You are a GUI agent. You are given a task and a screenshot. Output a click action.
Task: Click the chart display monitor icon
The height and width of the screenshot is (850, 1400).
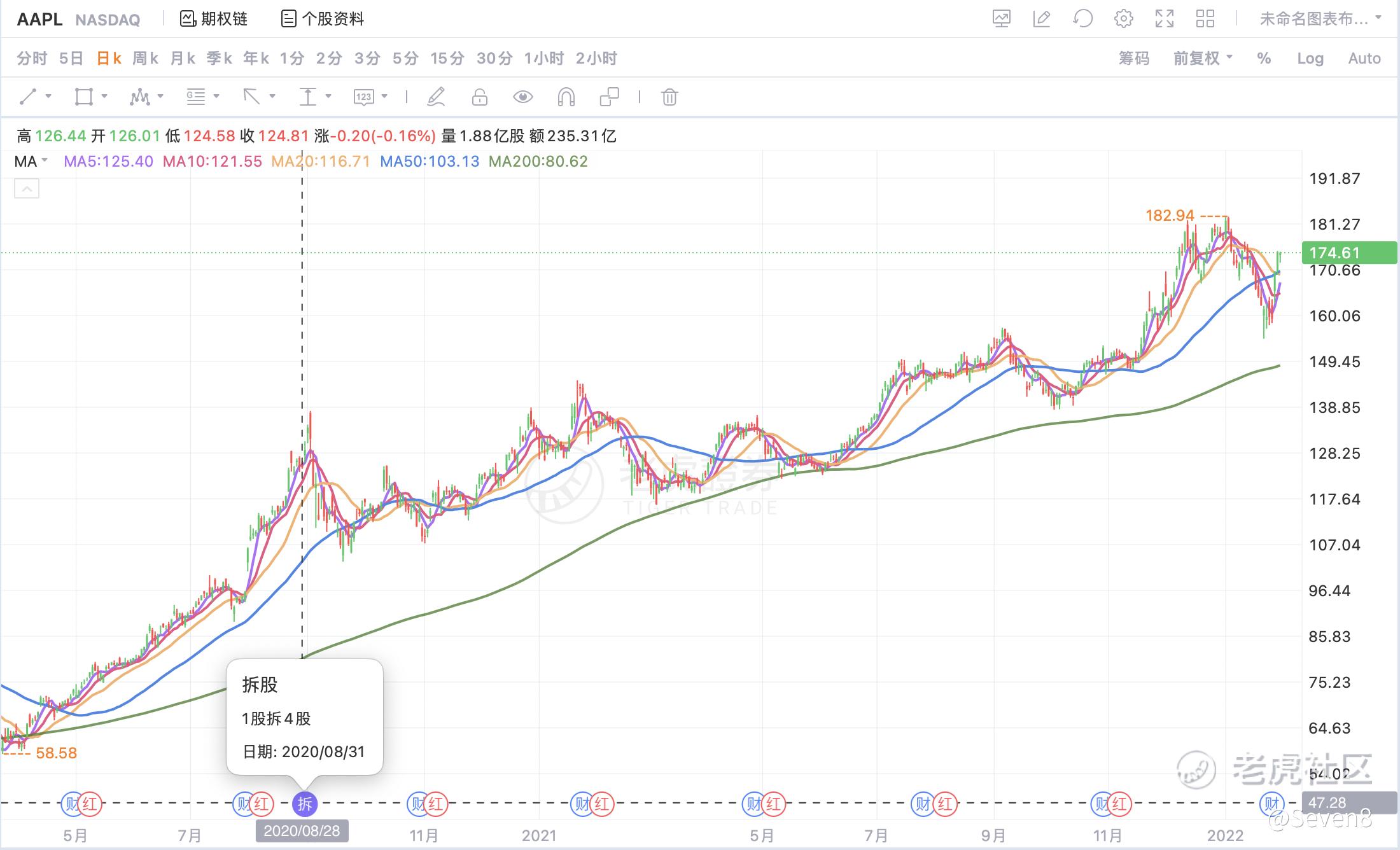pos(1002,19)
